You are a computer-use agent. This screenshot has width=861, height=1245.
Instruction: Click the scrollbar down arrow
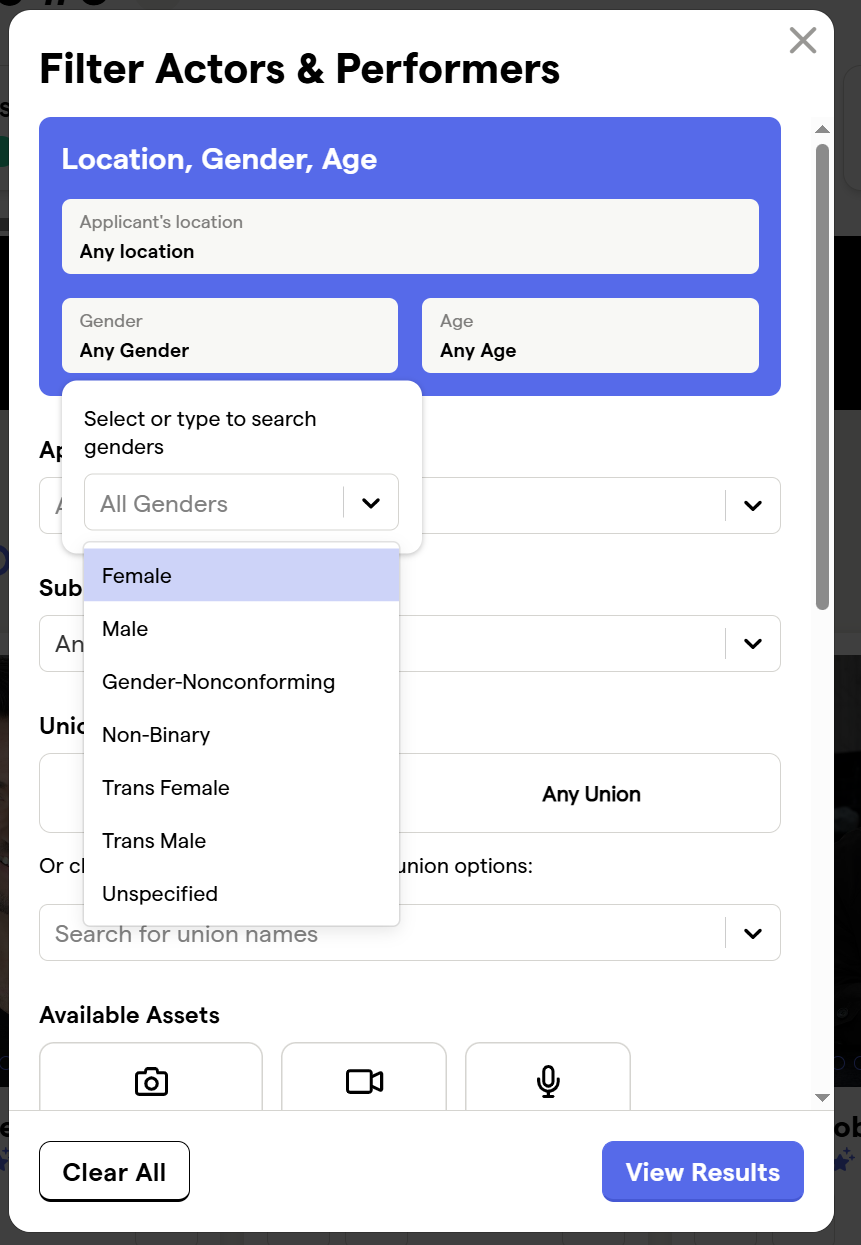coord(823,1097)
